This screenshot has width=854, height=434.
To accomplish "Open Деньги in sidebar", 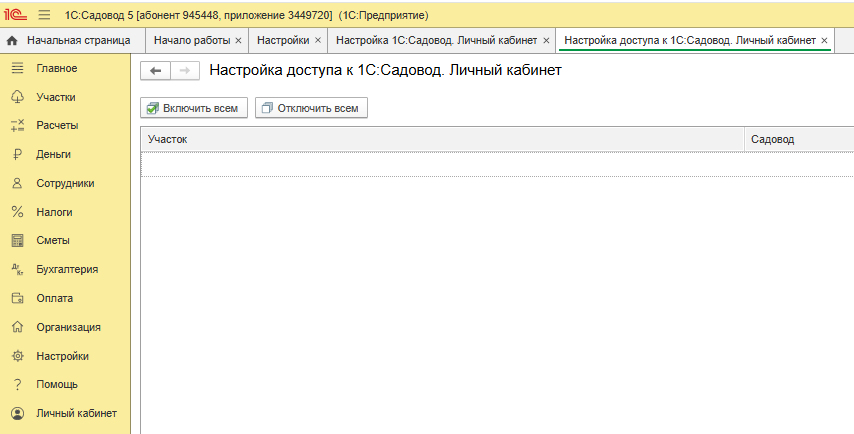I will (53, 155).
